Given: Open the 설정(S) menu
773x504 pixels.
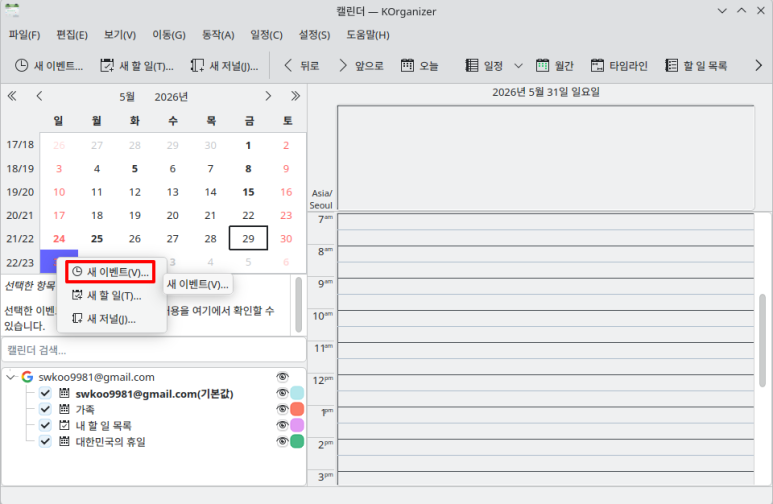Looking at the screenshot, I should 314,35.
